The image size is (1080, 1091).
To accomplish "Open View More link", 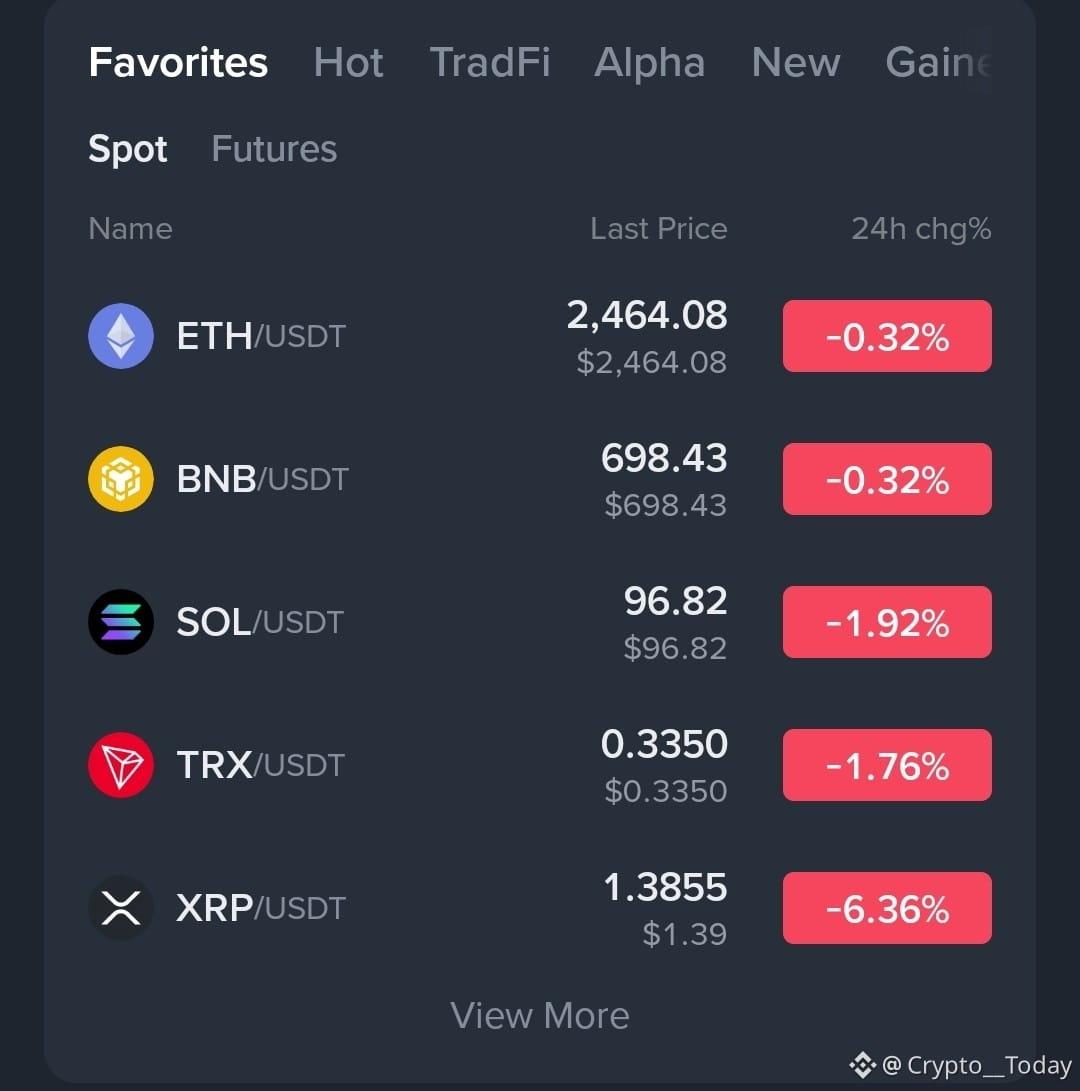I will click(x=540, y=1015).
